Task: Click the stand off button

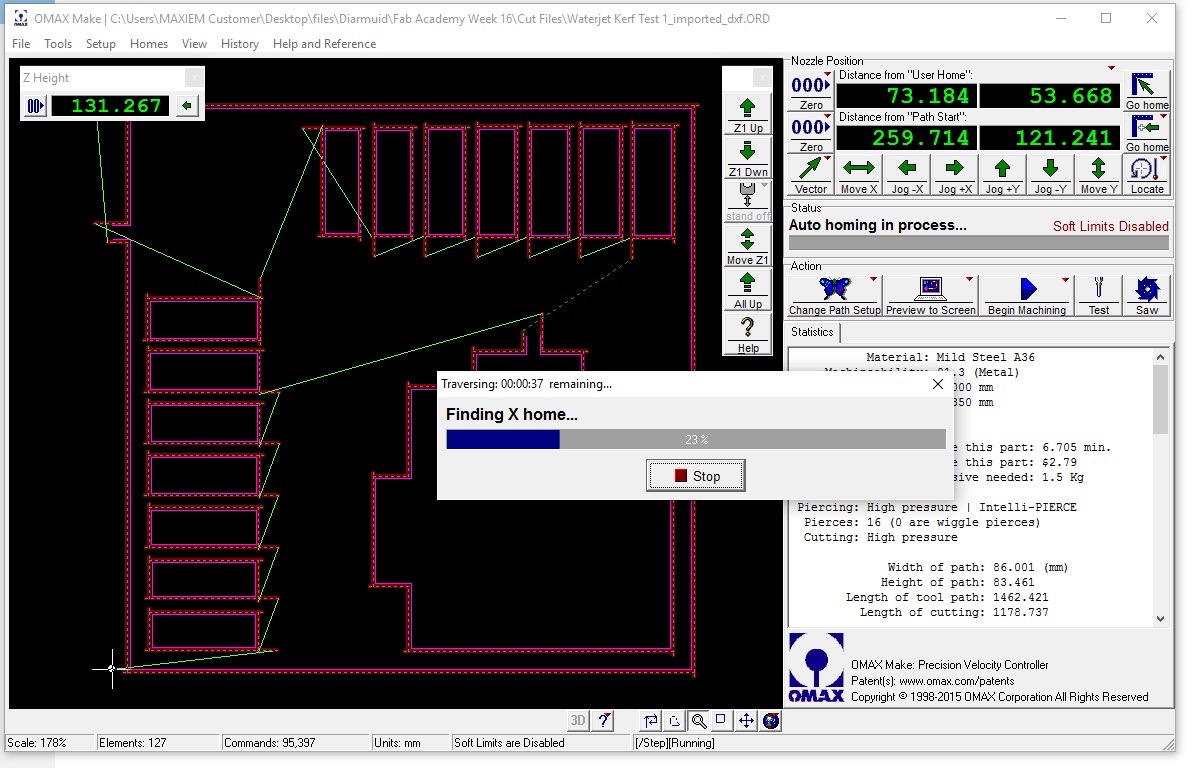Action: (747, 202)
